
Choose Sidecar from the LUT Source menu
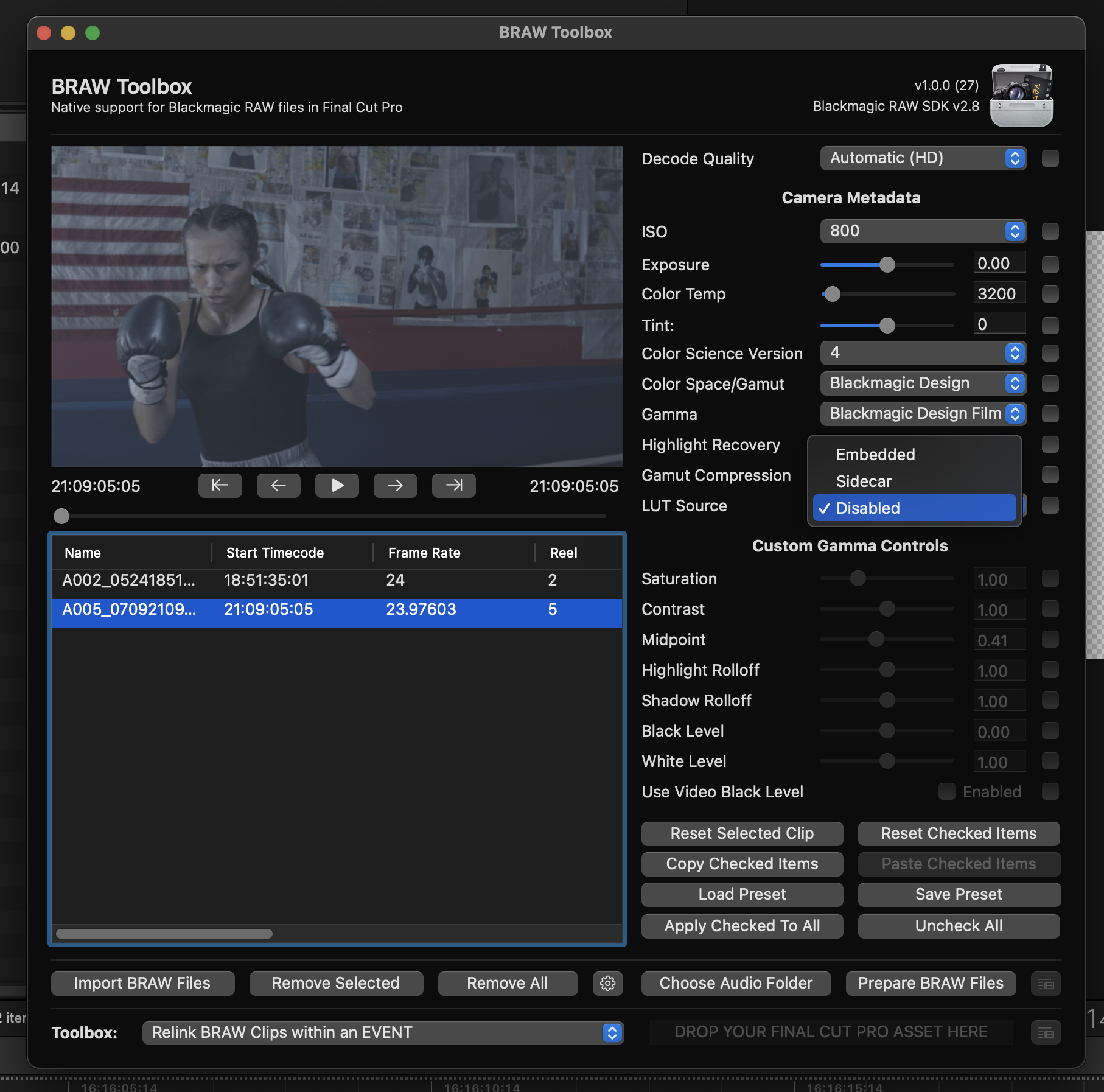pos(863,481)
